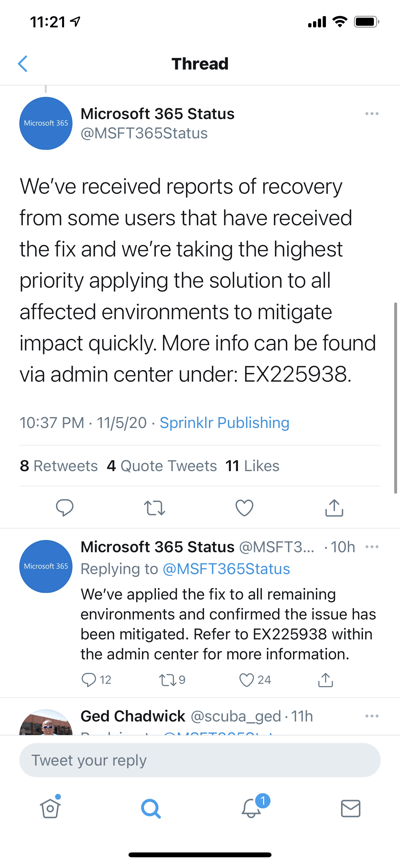
Task: View the 8 Retweets list
Action: [x=58, y=466]
